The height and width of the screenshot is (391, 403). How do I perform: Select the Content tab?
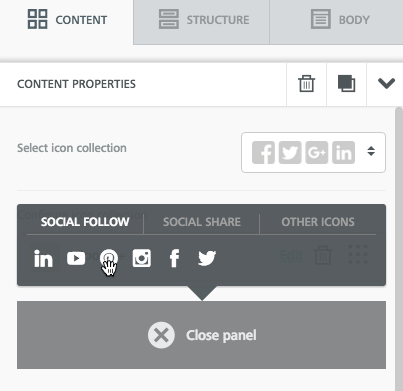click(67, 20)
